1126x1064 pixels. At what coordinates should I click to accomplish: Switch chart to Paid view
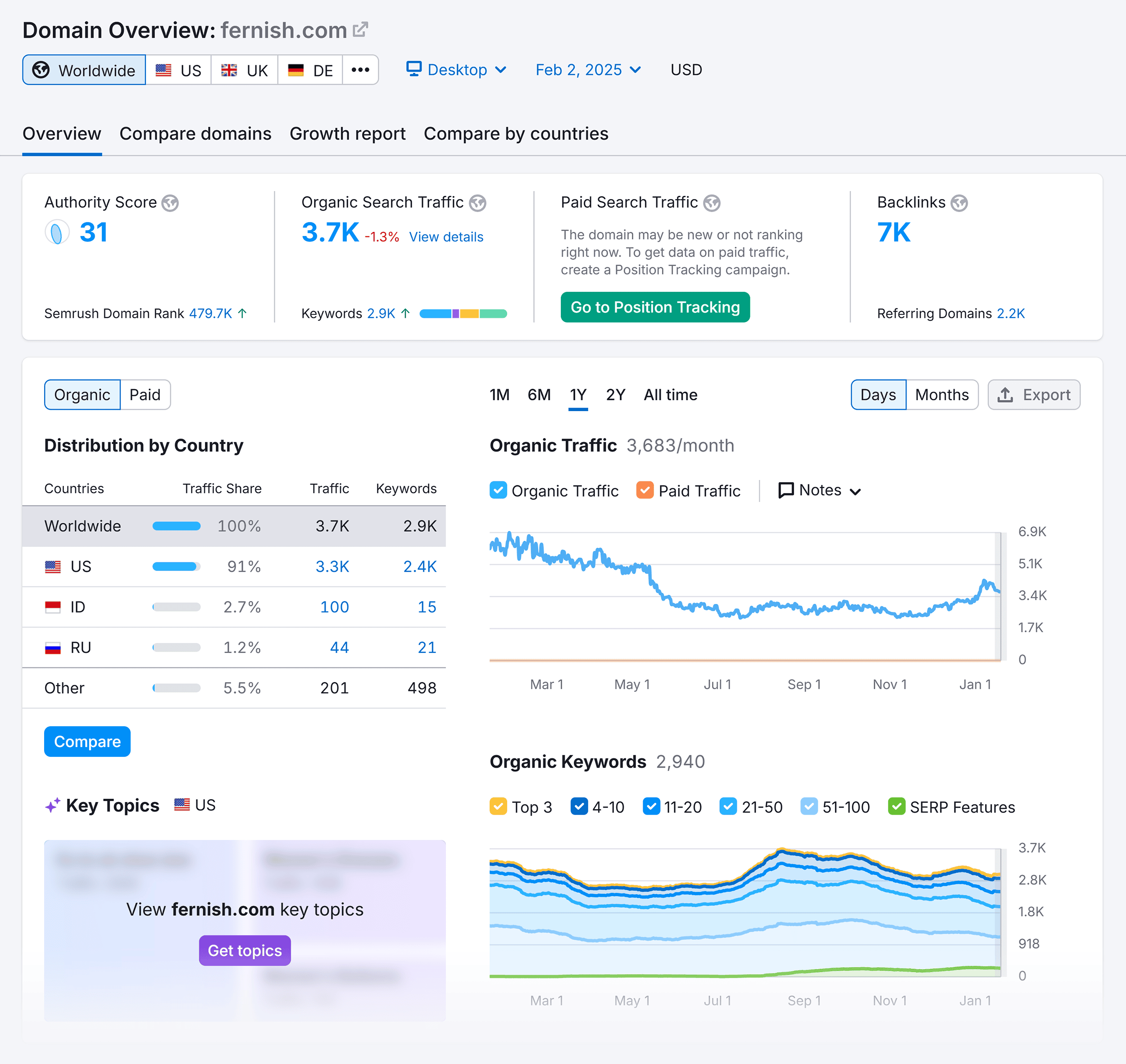[145, 395]
